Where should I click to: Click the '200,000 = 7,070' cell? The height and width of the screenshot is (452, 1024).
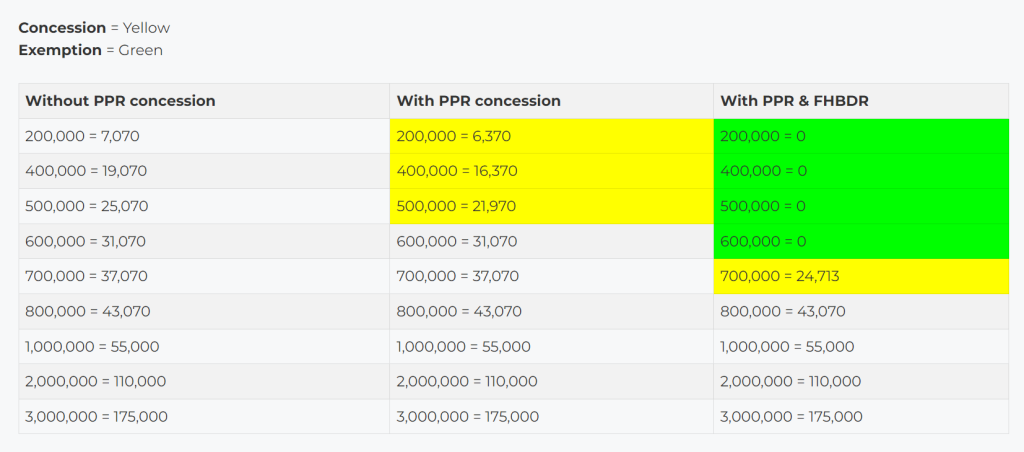point(83,136)
